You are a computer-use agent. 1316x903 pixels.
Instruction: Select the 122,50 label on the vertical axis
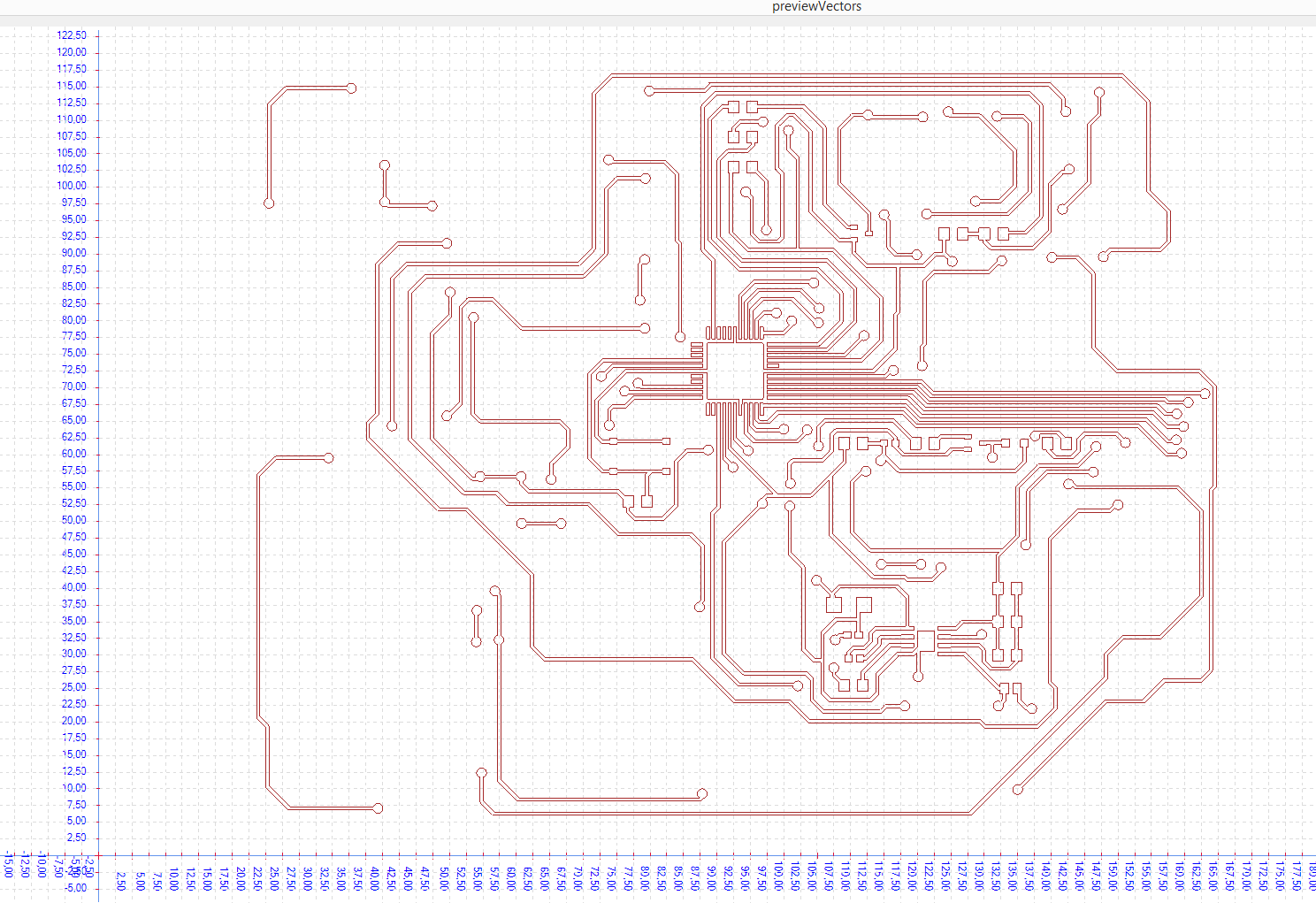pyautogui.click(x=72, y=35)
